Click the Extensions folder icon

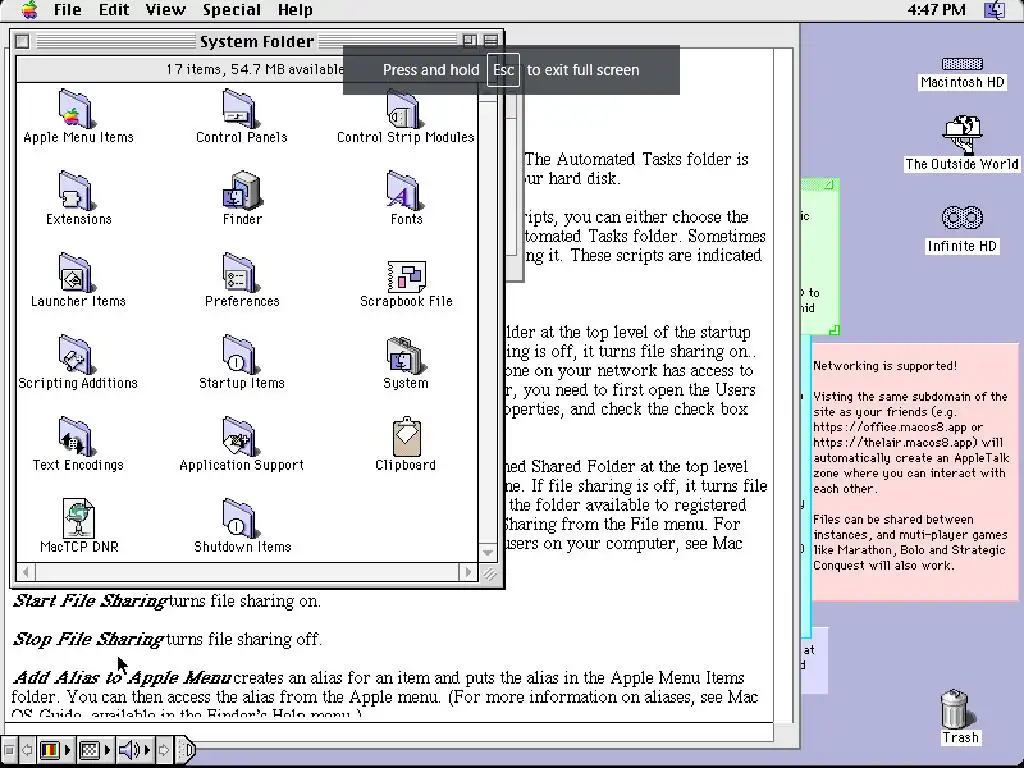click(x=76, y=191)
